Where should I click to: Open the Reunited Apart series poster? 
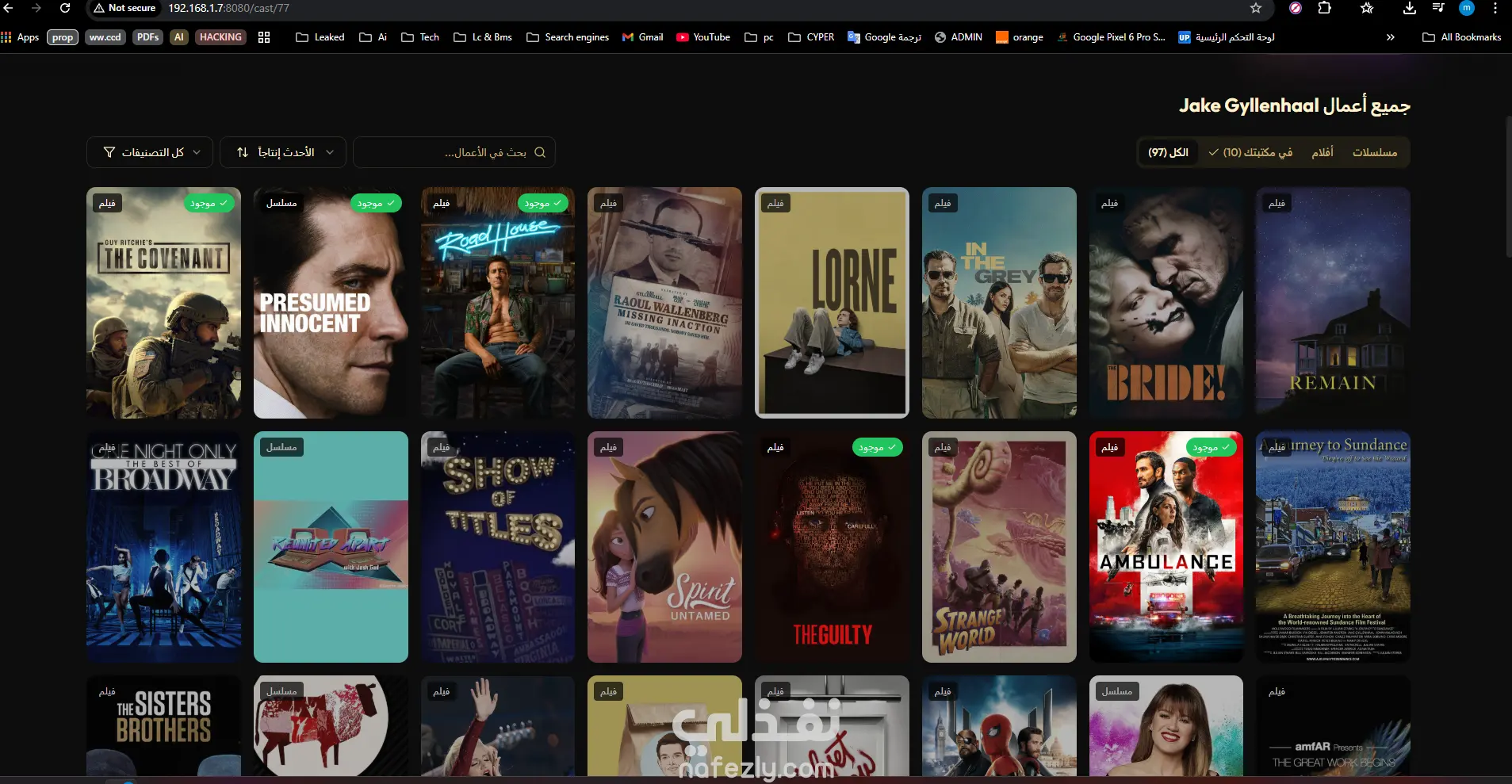[331, 547]
